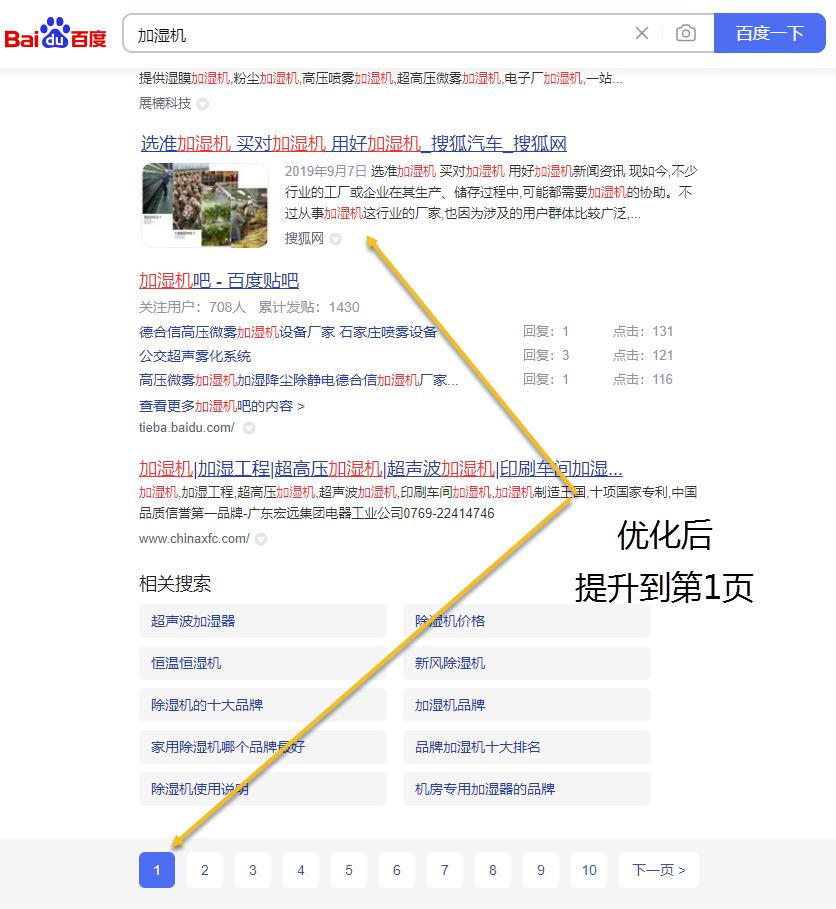Image resolution: width=836 pixels, height=909 pixels.
Task: Click the badge icon next to 搜狐网
Action: point(335,239)
